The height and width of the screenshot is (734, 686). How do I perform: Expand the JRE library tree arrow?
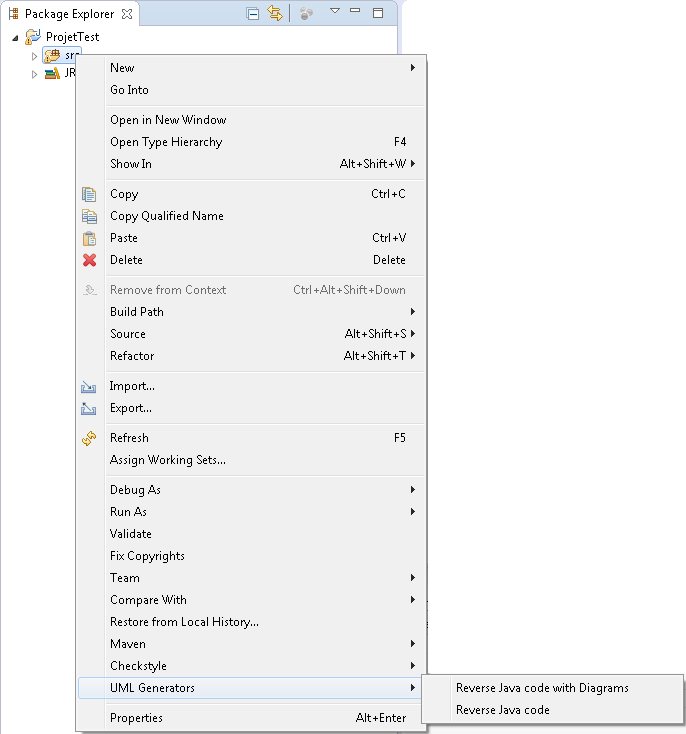34,74
